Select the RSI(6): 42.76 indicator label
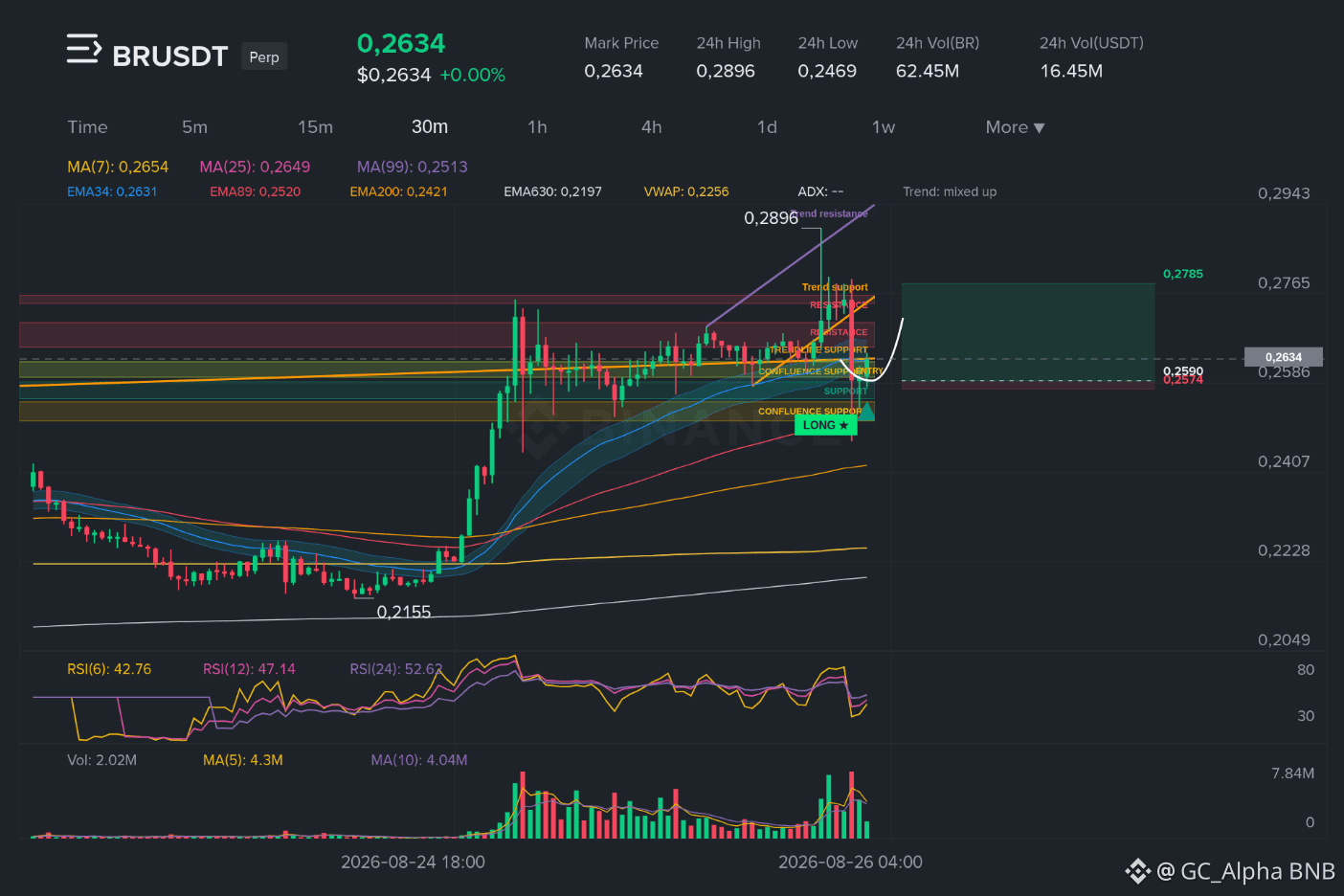Screen dimensions: 1344x896 coord(109,669)
